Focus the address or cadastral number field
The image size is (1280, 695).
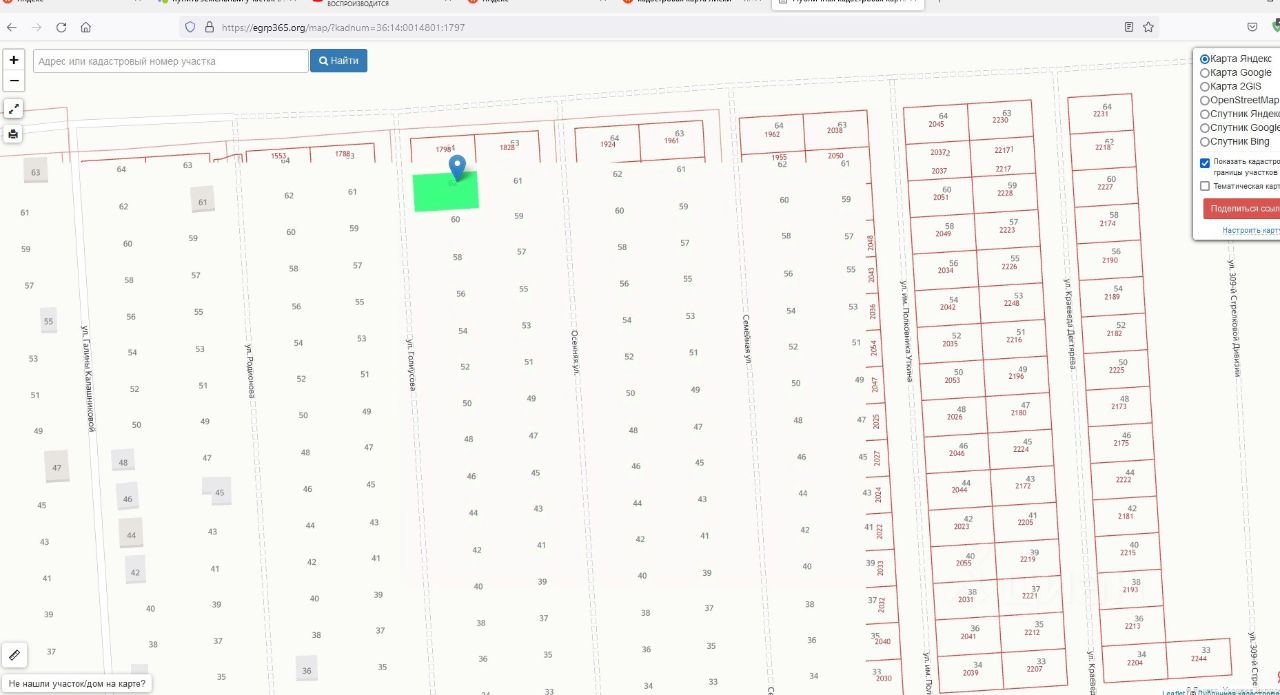(x=170, y=61)
